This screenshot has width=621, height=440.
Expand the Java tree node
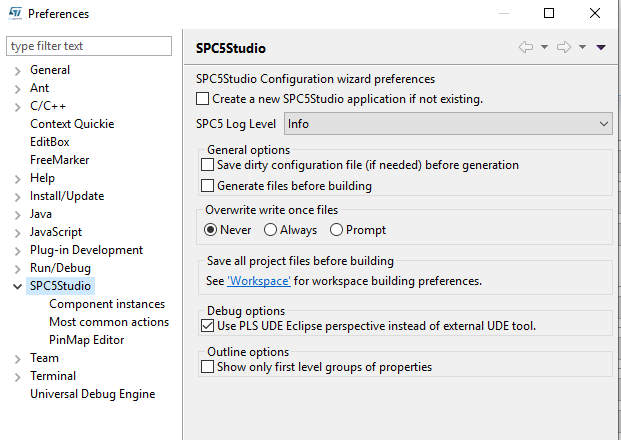17,215
